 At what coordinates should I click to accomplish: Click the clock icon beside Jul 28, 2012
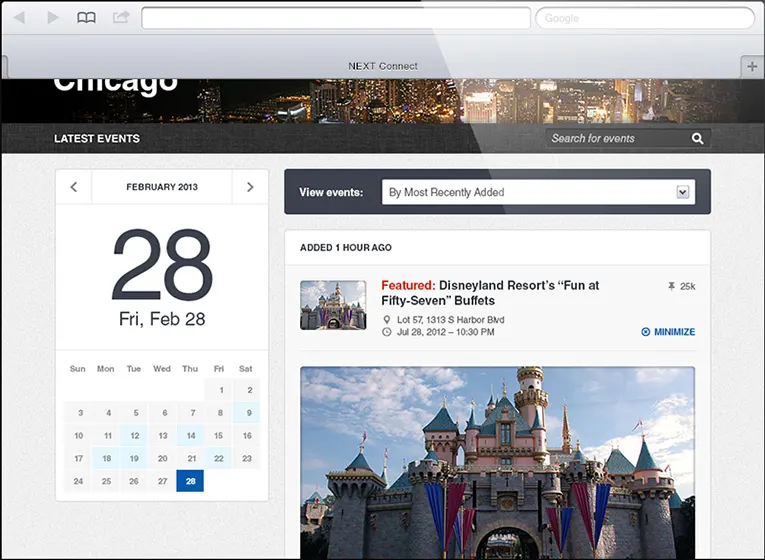(x=386, y=332)
